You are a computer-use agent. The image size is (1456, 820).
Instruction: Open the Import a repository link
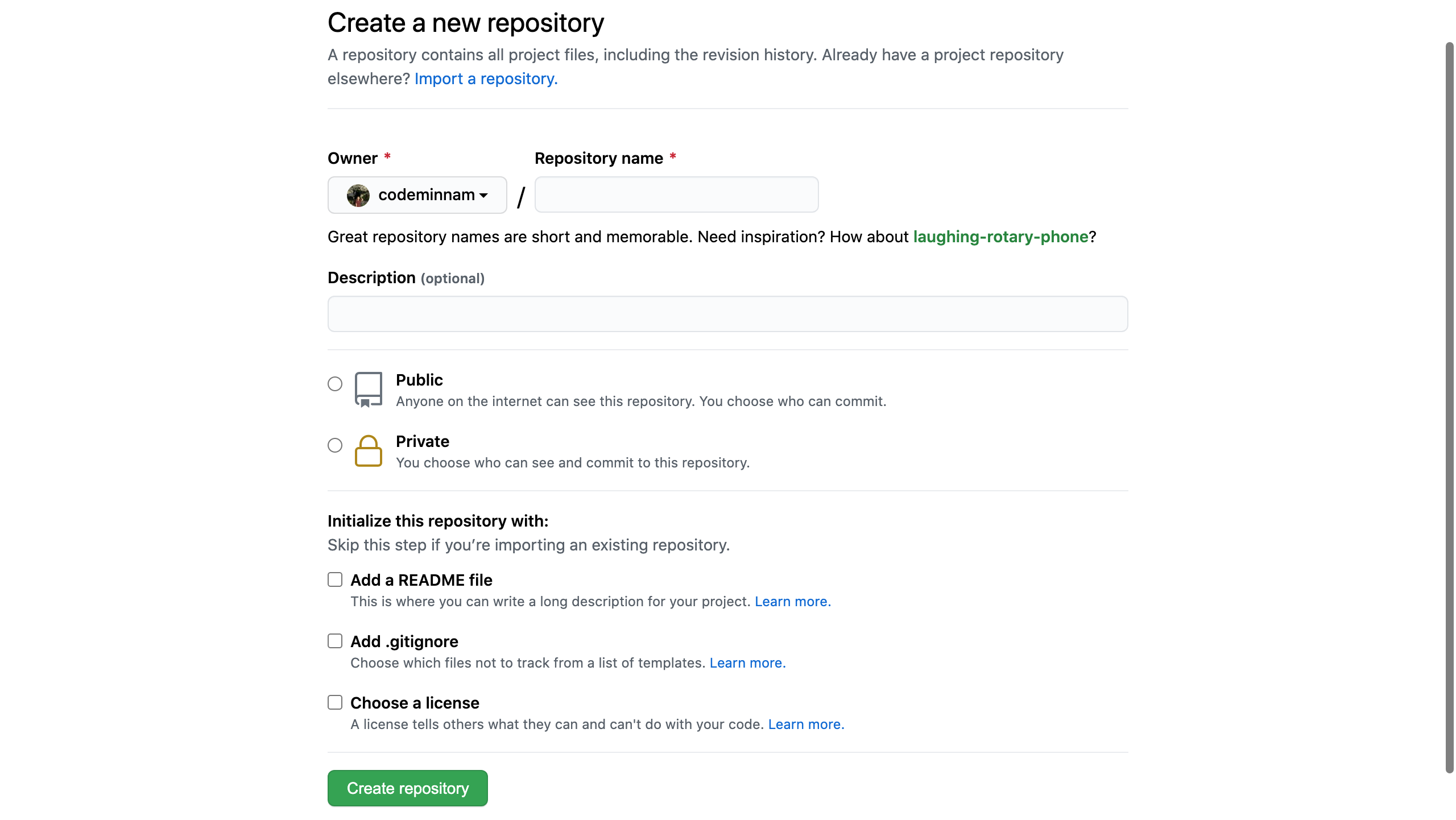(x=486, y=78)
